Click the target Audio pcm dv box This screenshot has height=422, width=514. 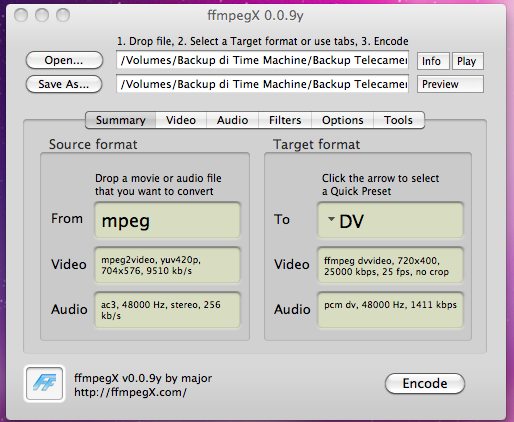[x=390, y=310]
